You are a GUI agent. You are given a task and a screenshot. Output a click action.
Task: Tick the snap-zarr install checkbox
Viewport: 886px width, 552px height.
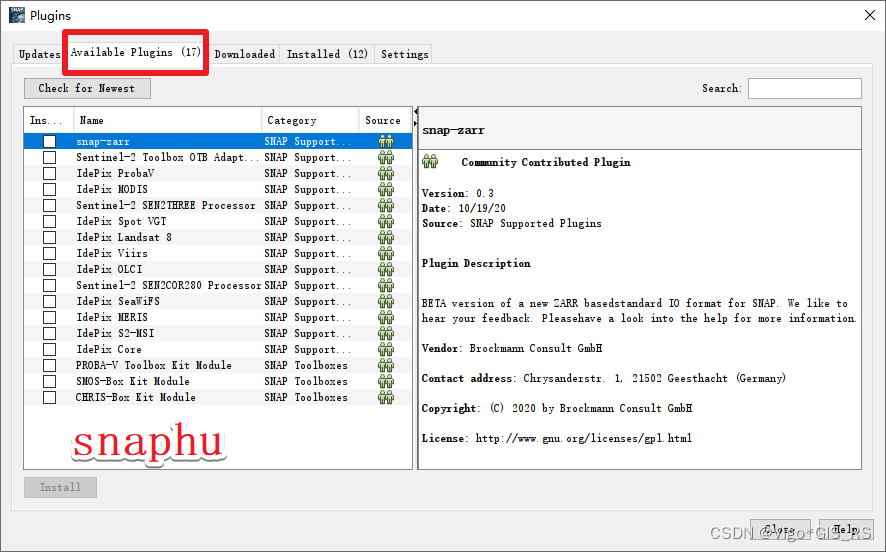50,141
